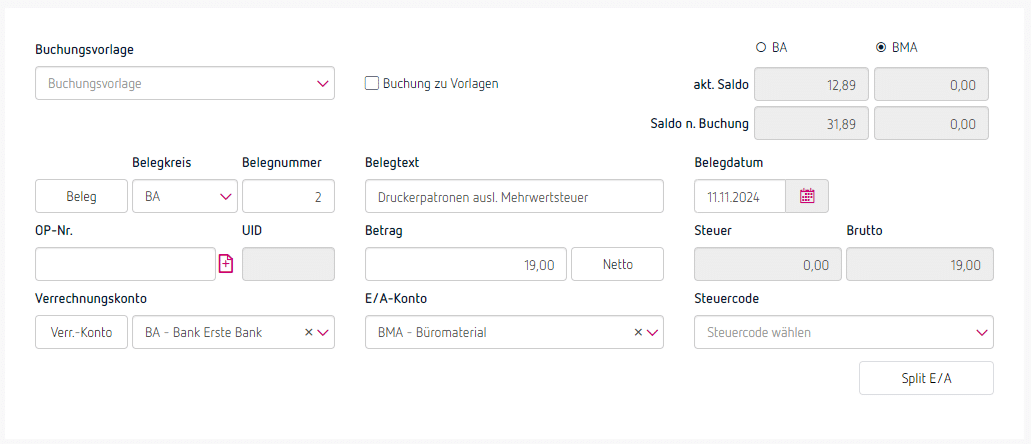The width and height of the screenshot is (1031, 444).
Task: Clear the Verrechnungskonto selection with the X
Action: click(309, 332)
